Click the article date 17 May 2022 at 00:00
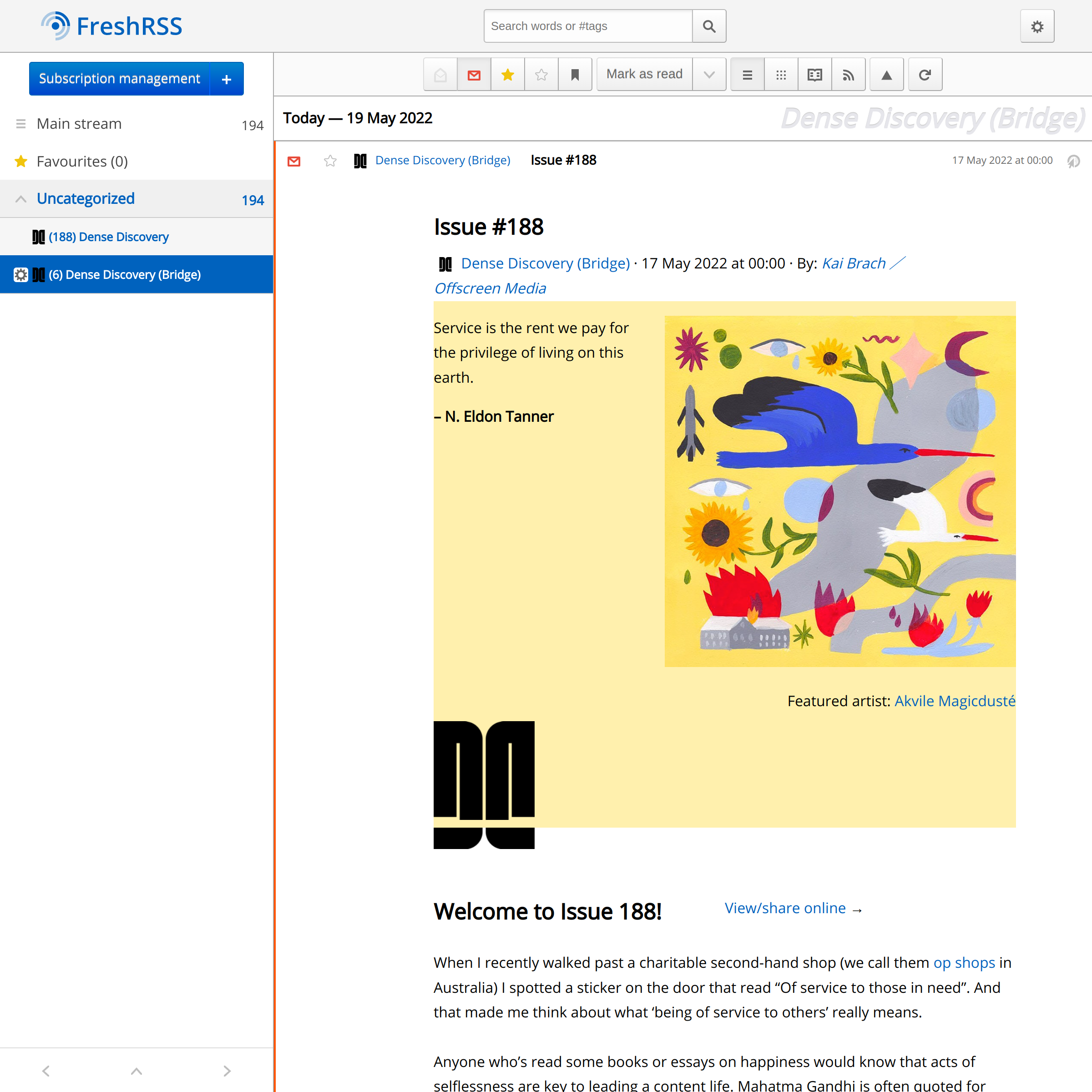The image size is (1092, 1092). (x=1002, y=161)
